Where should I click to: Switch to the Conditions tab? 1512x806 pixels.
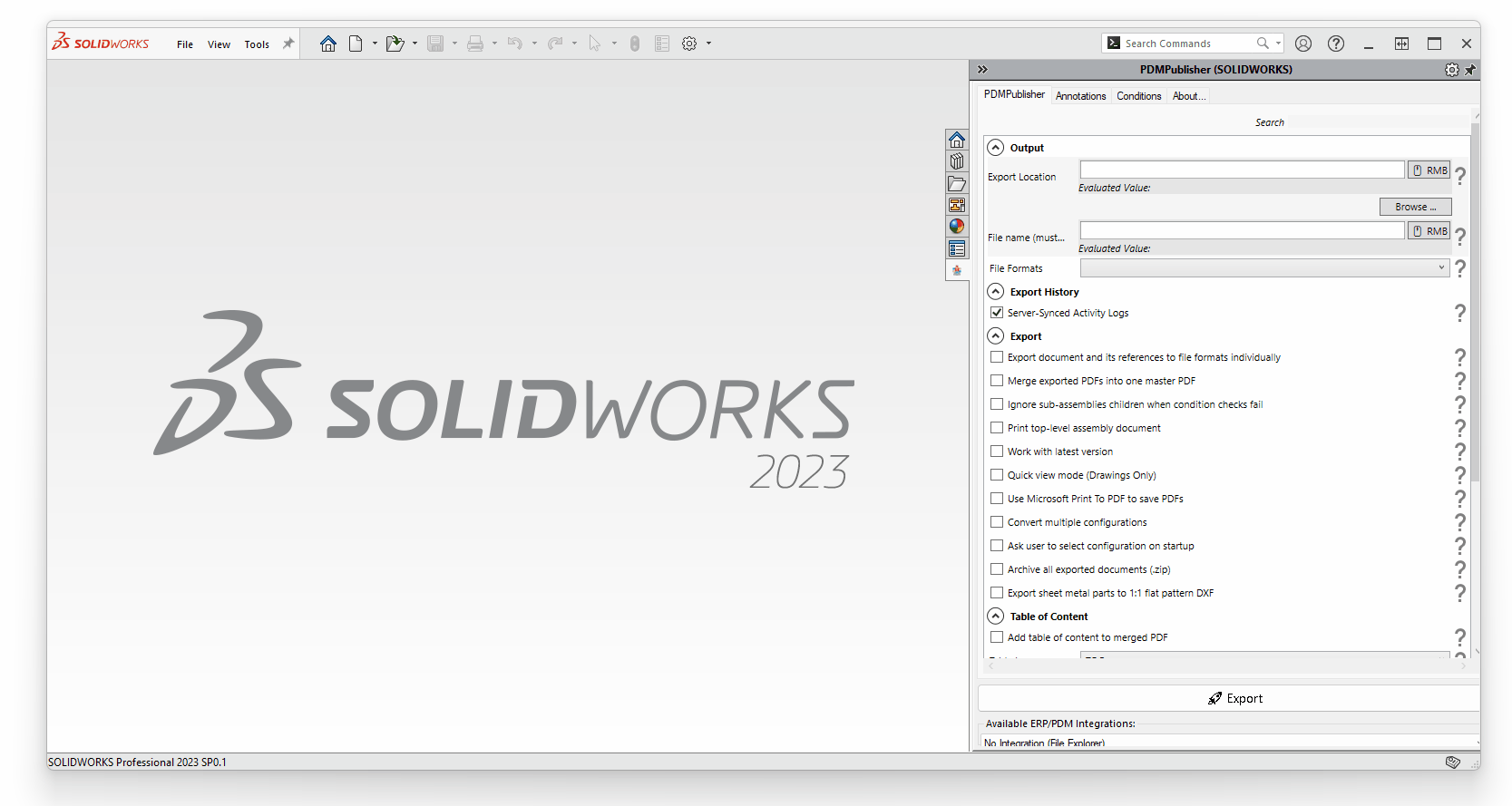pyautogui.click(x=1138, y=96)
